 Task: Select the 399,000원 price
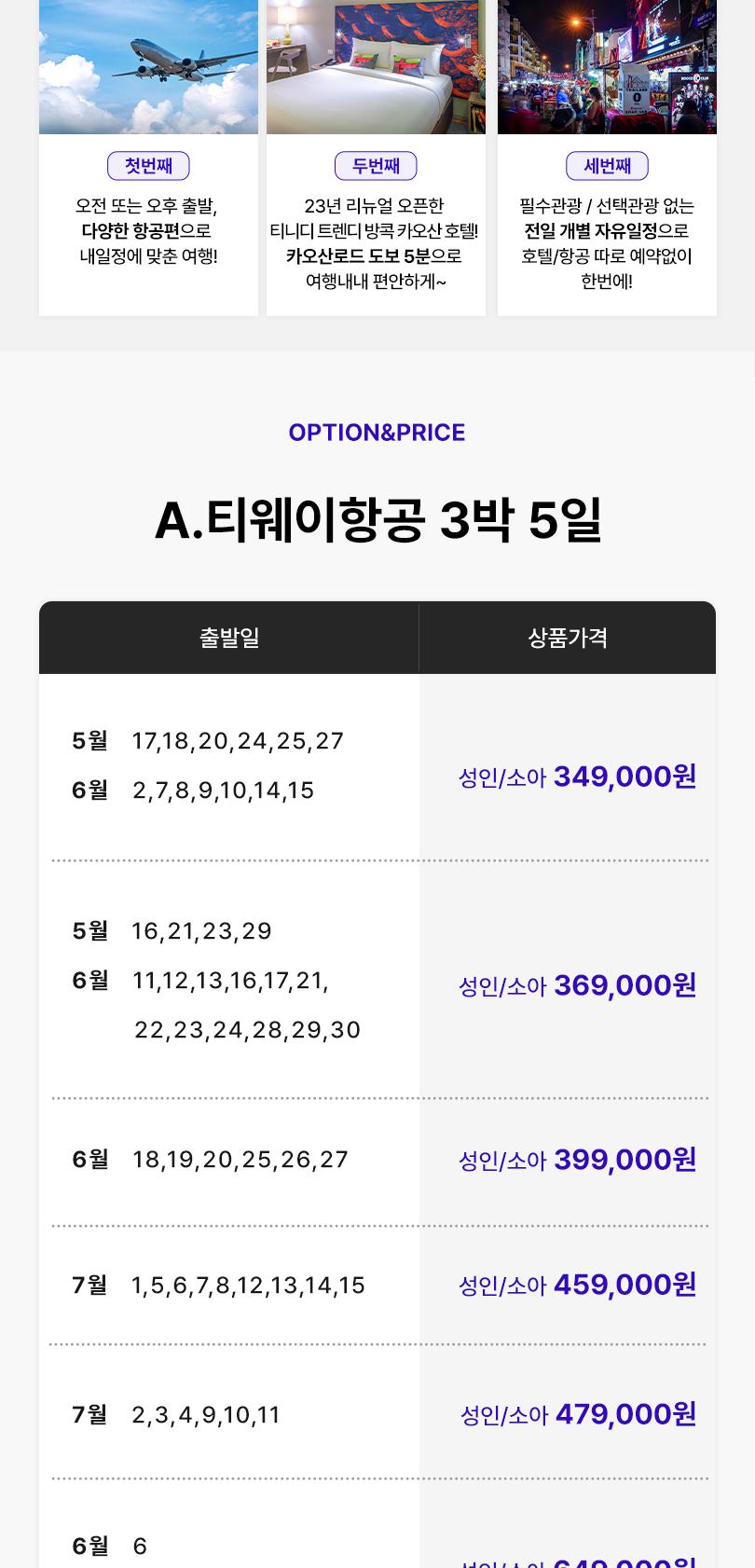pos(625,1159)
